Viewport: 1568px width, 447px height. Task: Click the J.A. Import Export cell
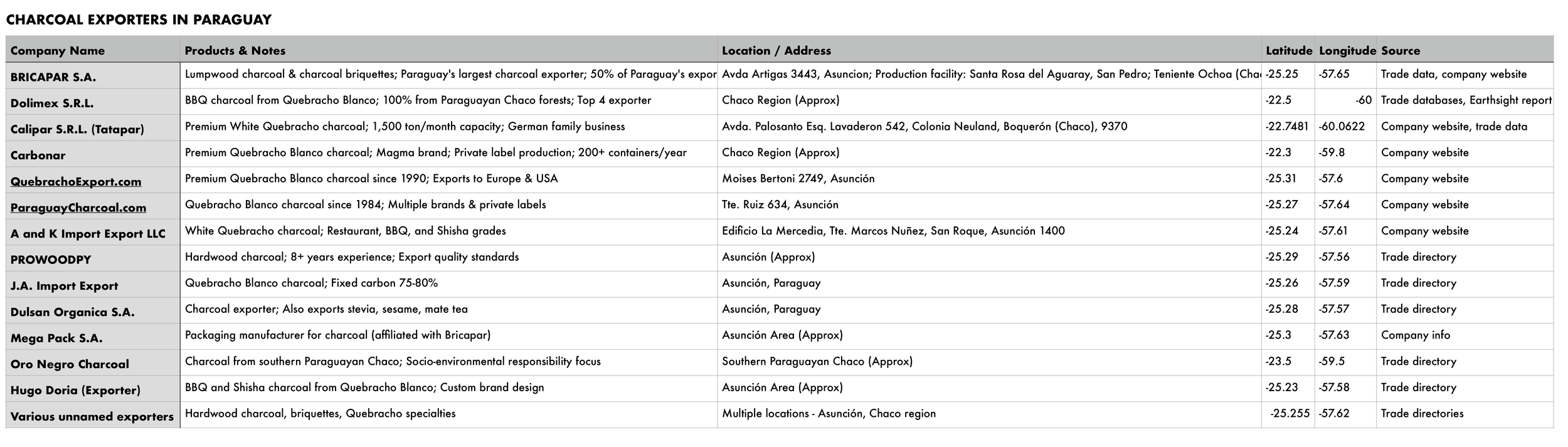click(x=93, y=285)
